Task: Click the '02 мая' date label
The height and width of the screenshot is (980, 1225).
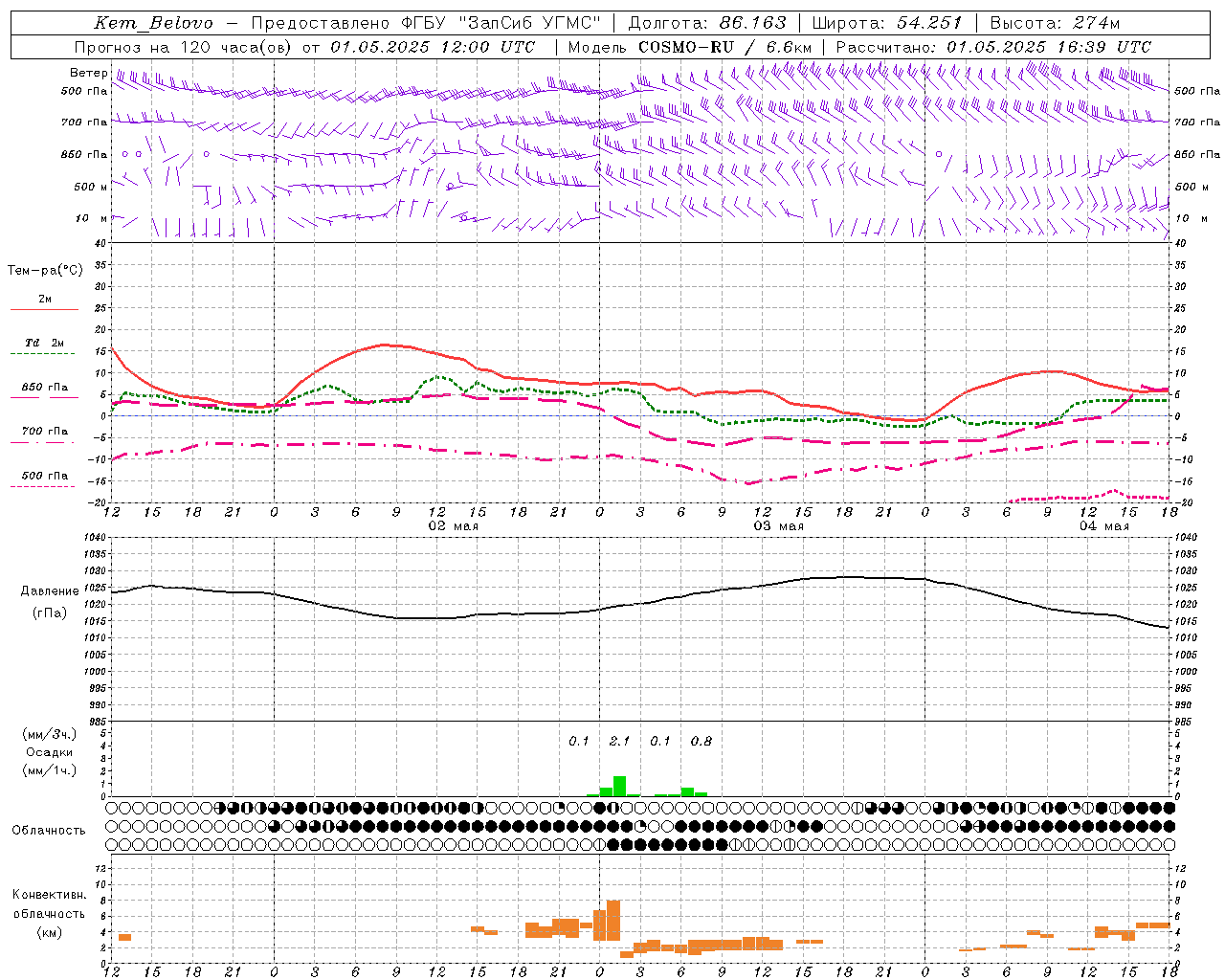Action: click(x=453, y=526)
